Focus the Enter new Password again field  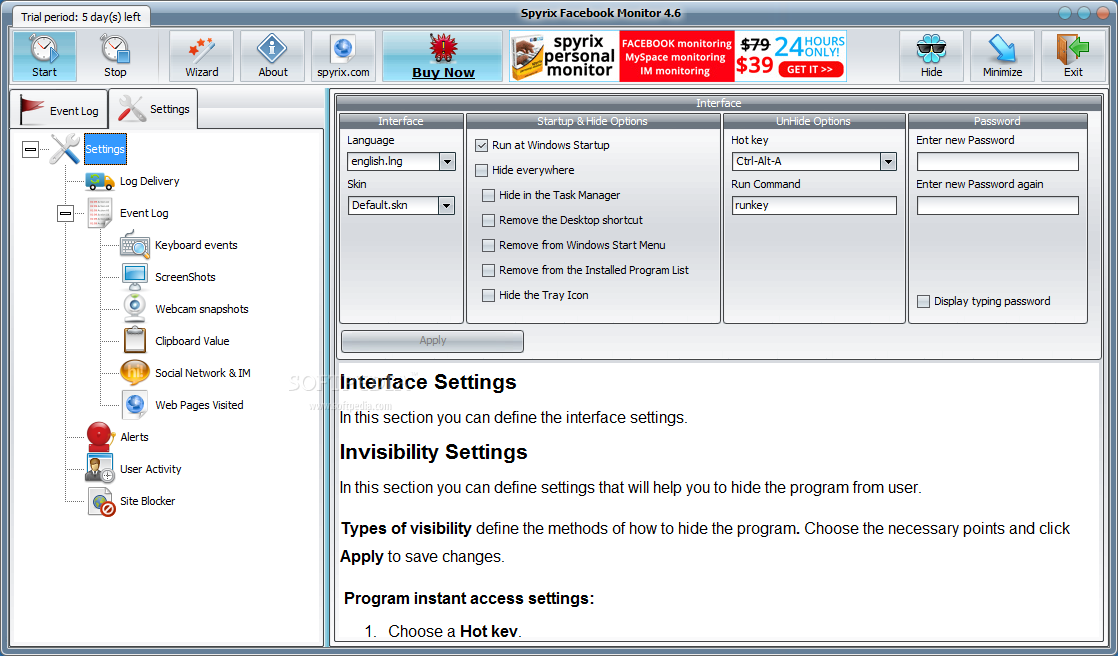pyautogui.click(x=998, y=205)
